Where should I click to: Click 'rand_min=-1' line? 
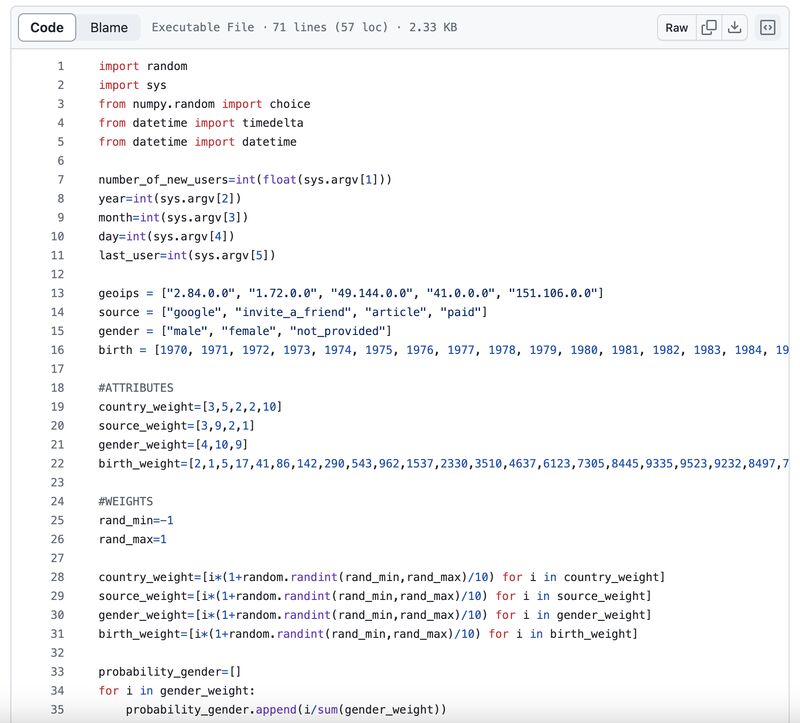136,520
